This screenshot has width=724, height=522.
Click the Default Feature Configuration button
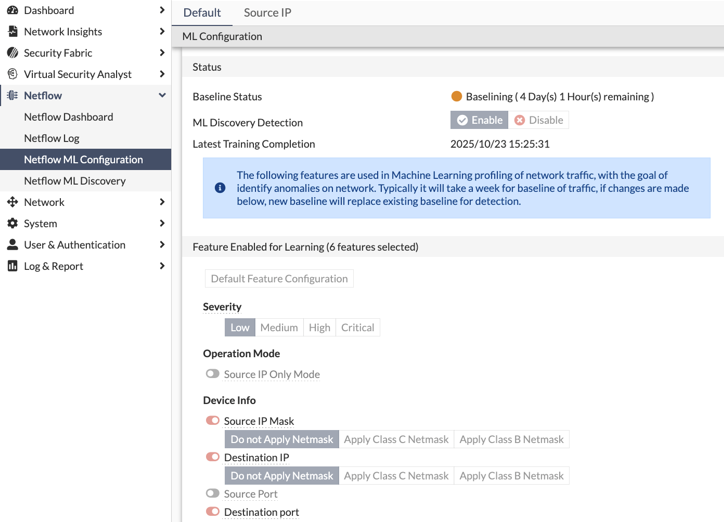279,279
